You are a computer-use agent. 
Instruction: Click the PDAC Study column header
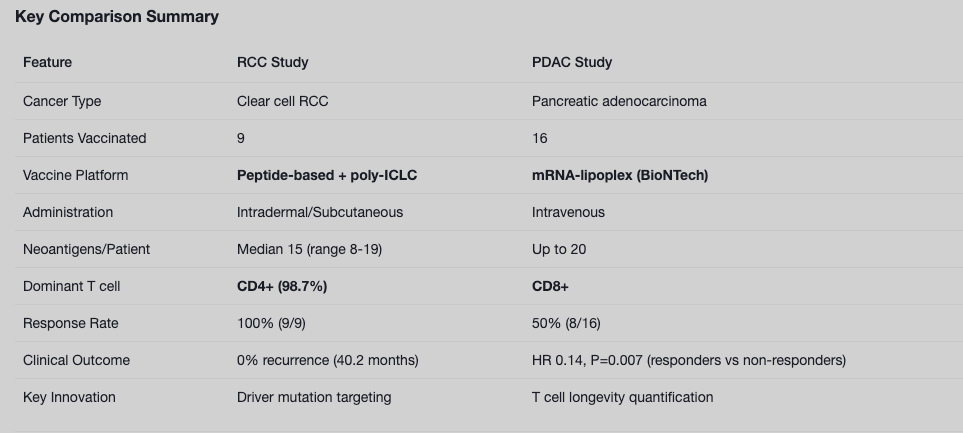point(572,62)
